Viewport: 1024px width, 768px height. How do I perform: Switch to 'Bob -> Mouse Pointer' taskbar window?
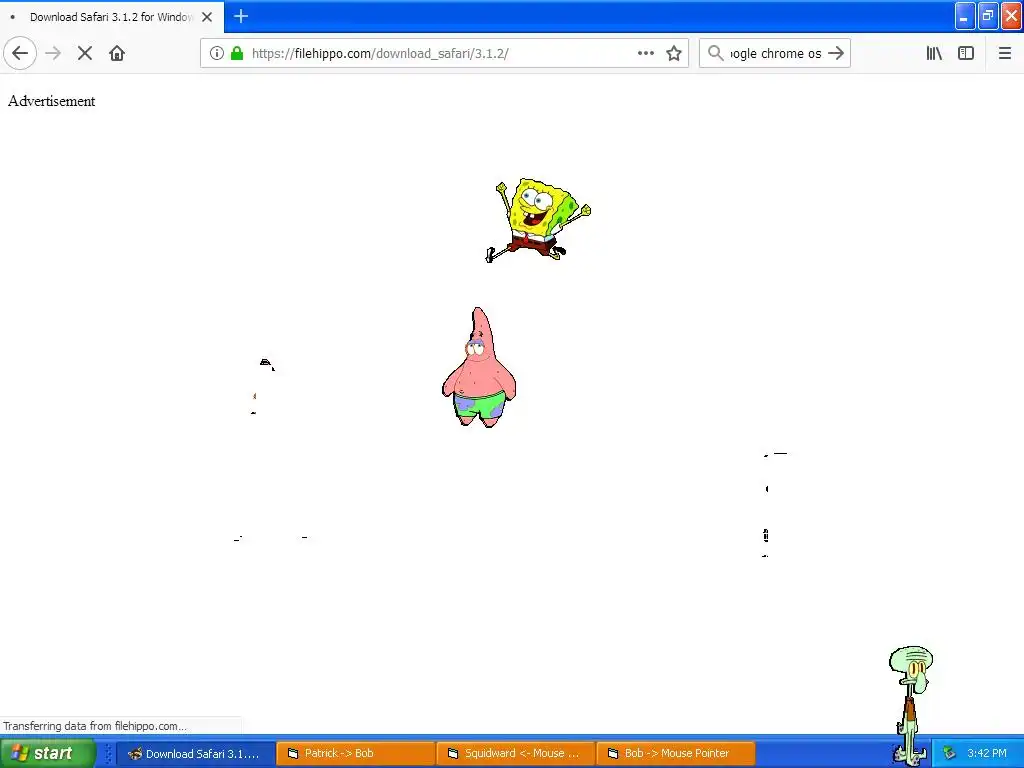click(x=676, y=753)
